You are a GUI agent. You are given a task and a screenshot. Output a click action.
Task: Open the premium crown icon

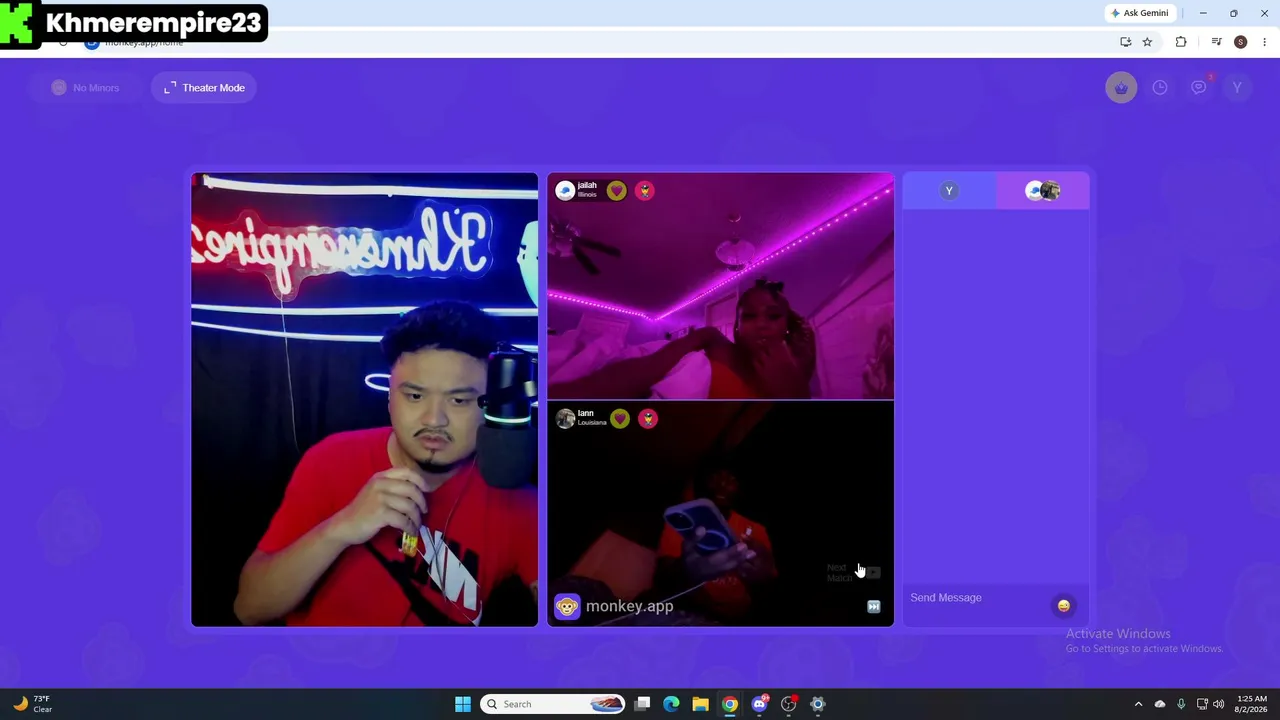coord(1121,88)
